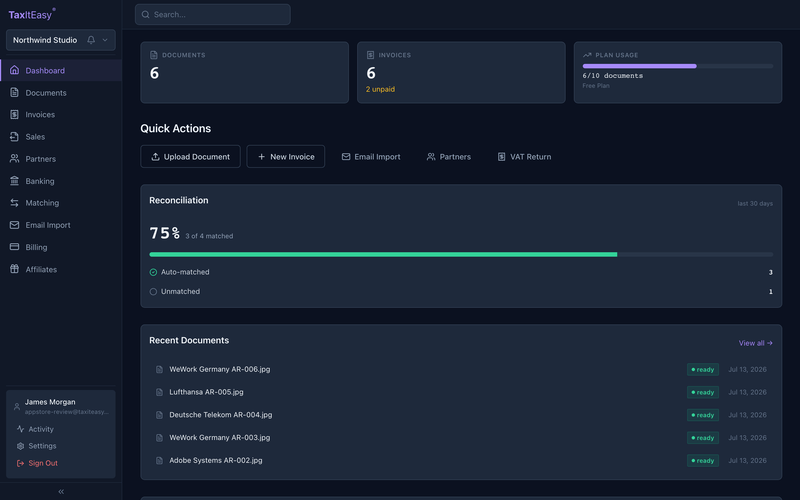Click file icon beside Adobe Systems AR-002.jpg
Image resolution: width=800 pixels, height=500 pixels.
coord(159,460)
